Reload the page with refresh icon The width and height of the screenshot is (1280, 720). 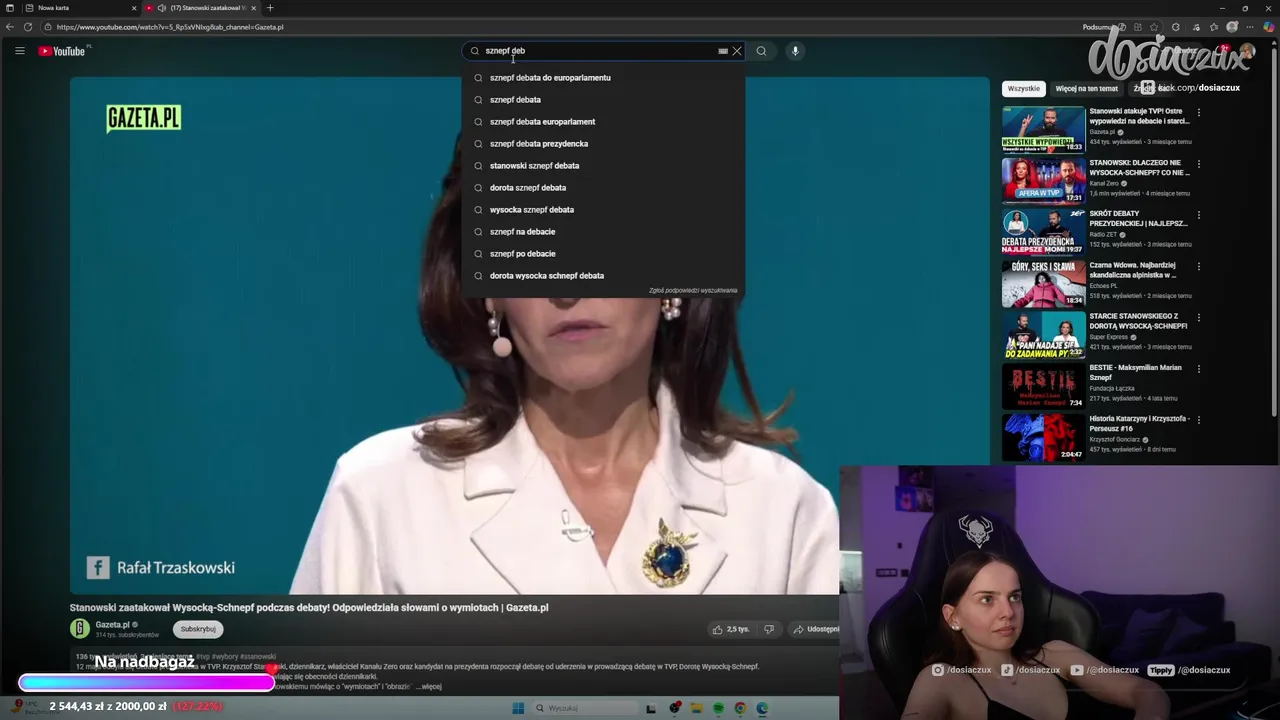click(x=28, y=27)
